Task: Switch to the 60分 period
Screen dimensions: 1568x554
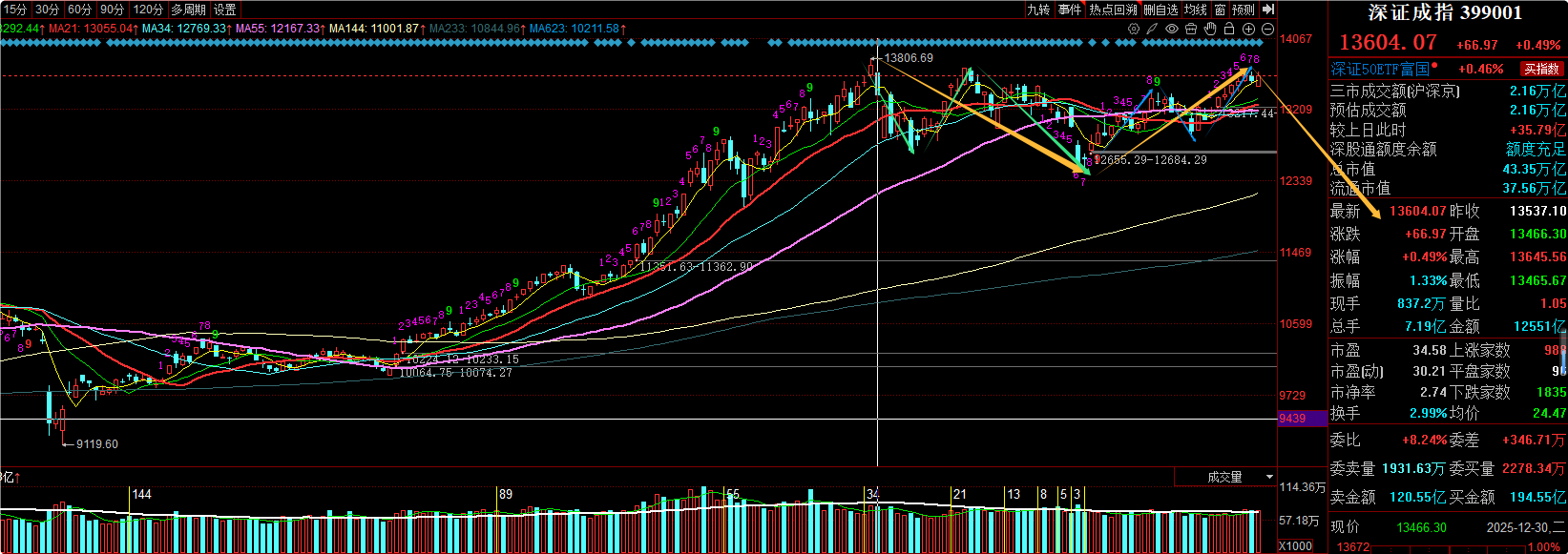Action: pyautogui.click(x=79, y=9)
